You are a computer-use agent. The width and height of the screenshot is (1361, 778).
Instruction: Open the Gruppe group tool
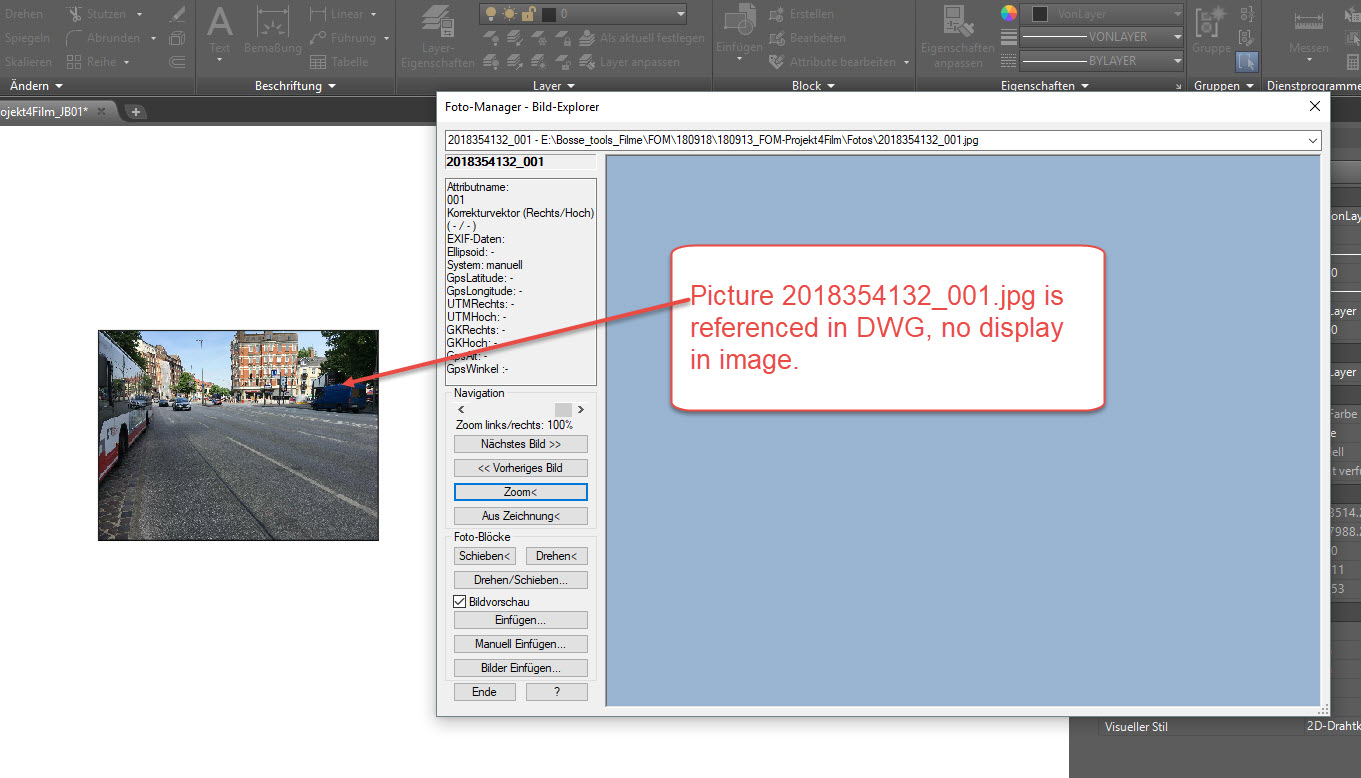click(x=1211, y=35)
